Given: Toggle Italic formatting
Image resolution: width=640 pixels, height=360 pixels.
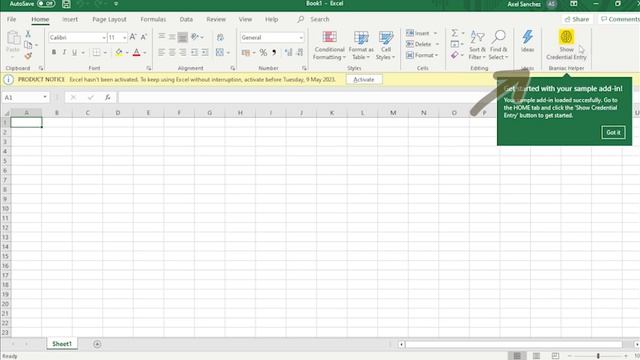Looking at the screenshot, I should click(64, 52).
